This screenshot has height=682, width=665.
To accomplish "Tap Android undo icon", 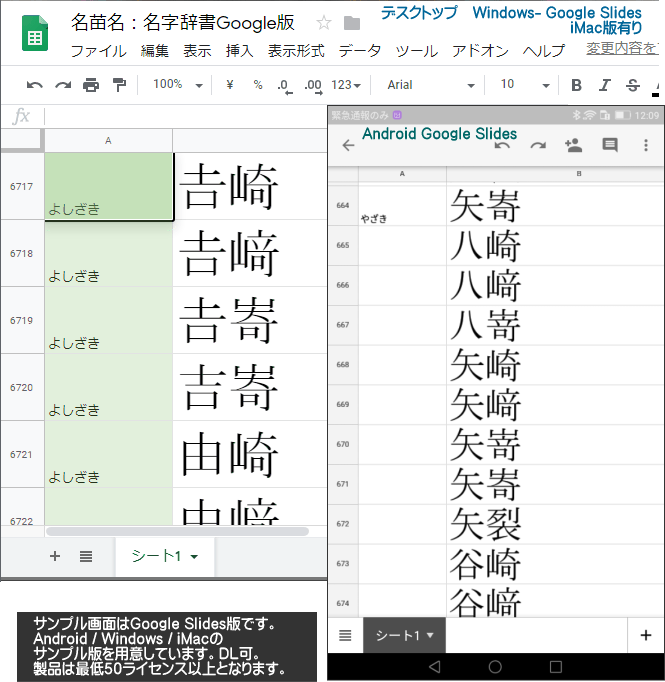I will (x=502, y=145).
